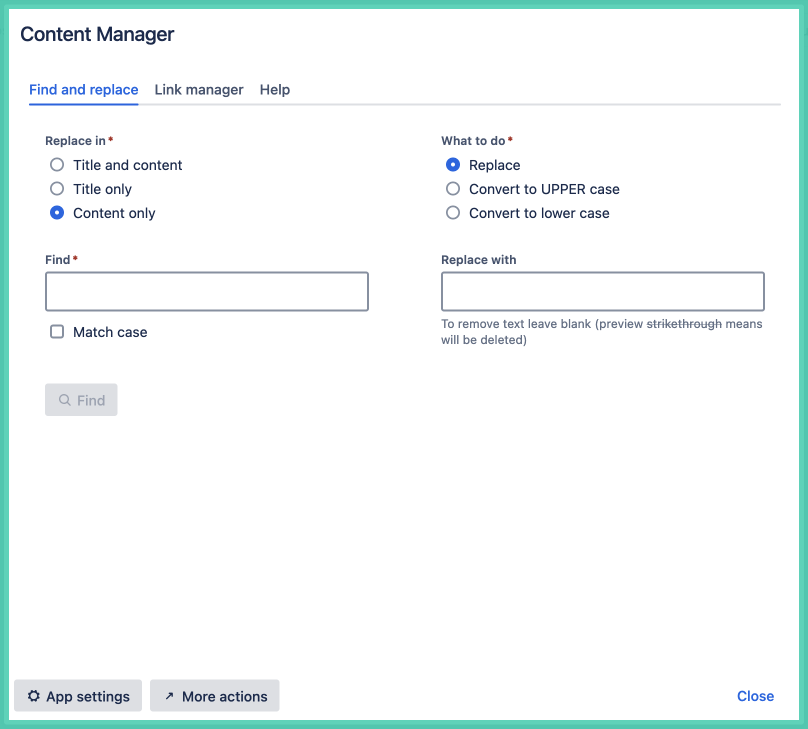Click the Content Manager dialog title

click(x=97, y=35)
